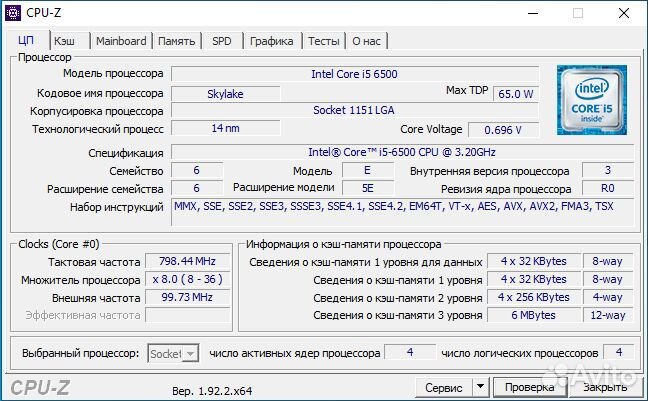Click the active cores count field

click(410, 352)
